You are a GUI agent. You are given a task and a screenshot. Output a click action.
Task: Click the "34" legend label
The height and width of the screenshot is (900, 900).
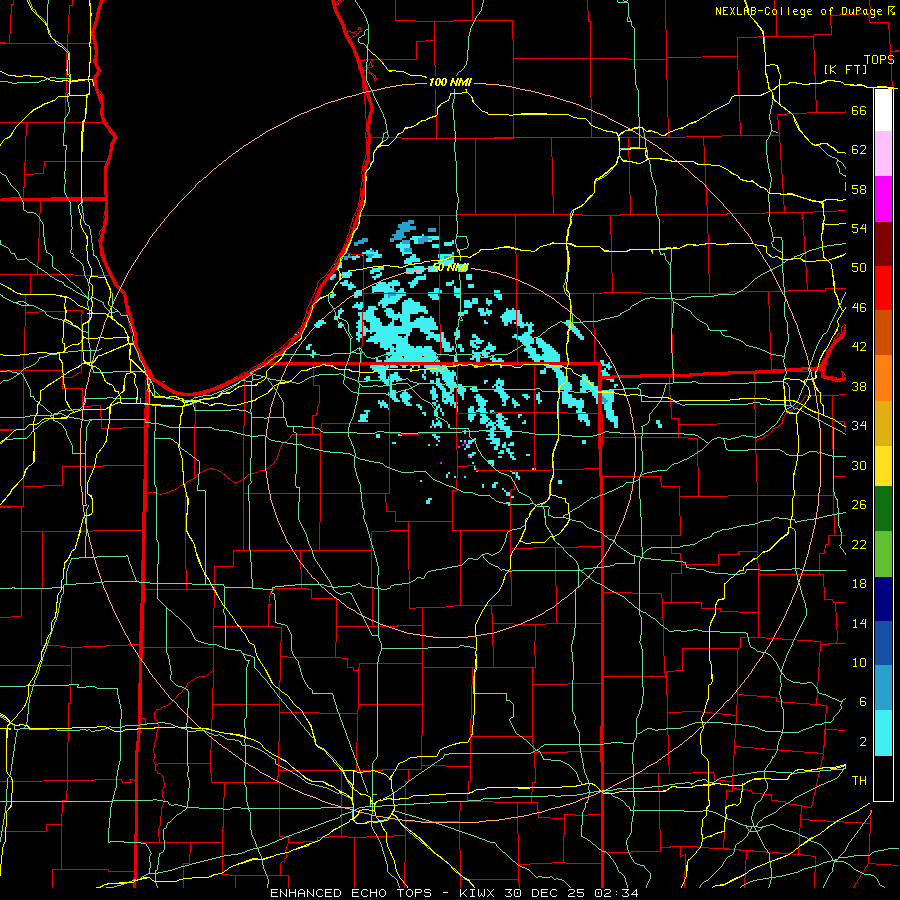[859, 426]
